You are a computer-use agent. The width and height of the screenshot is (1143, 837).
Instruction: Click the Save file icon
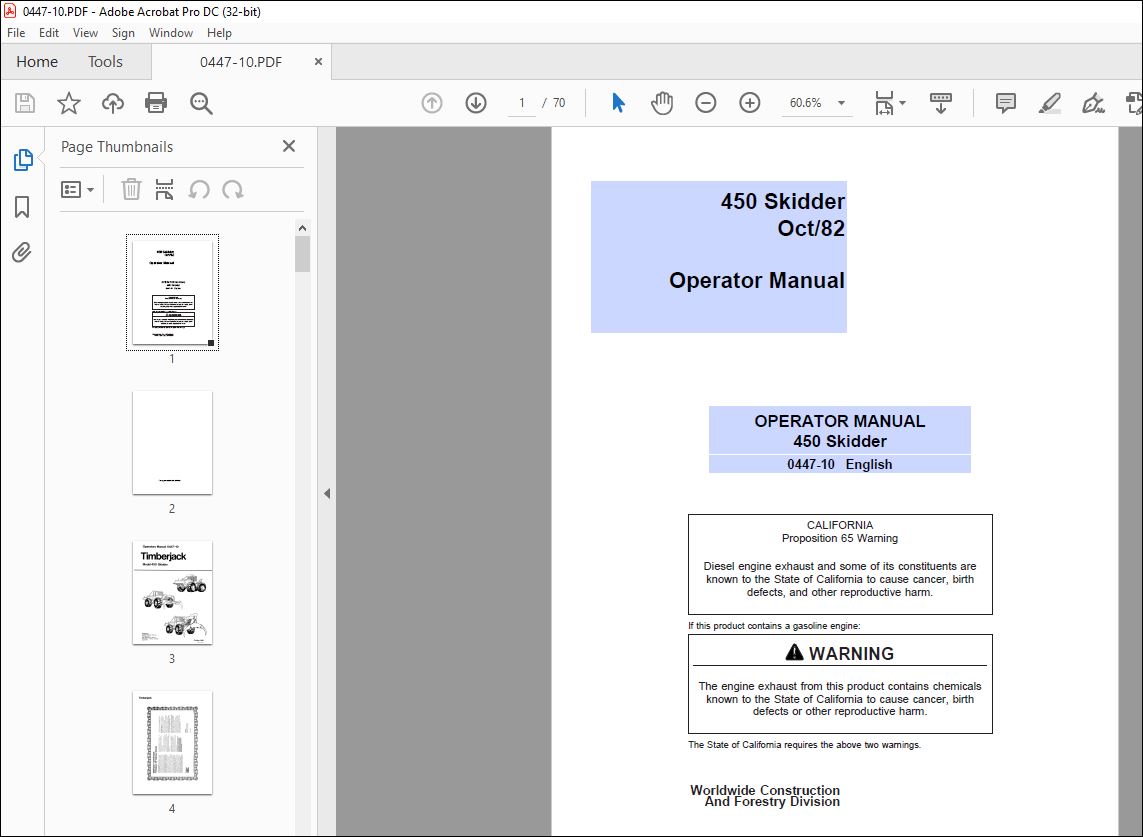25,103
